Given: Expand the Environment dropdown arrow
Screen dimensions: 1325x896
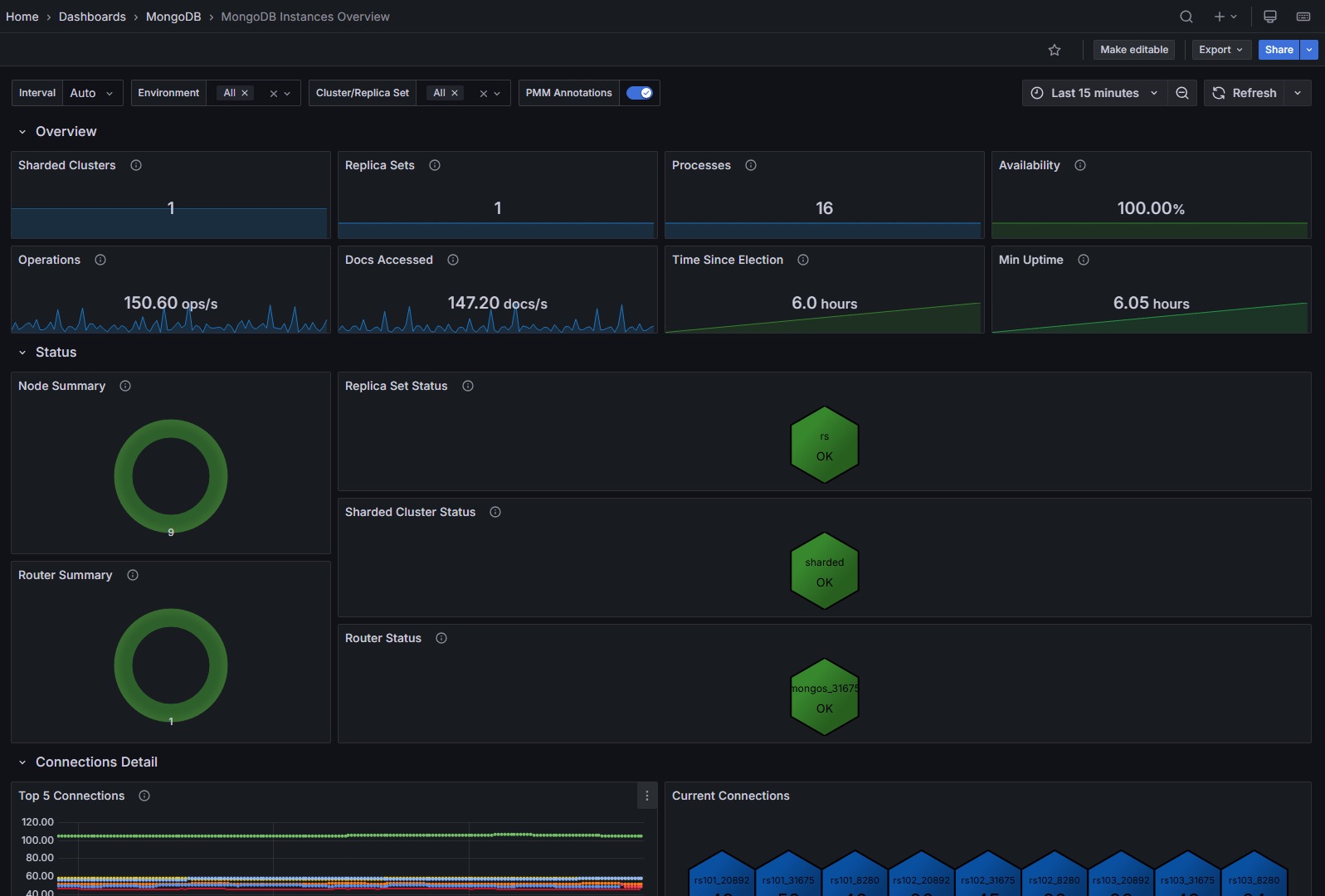Looking at the screenshot, I should pyautogui.click(x=287, y=94).
